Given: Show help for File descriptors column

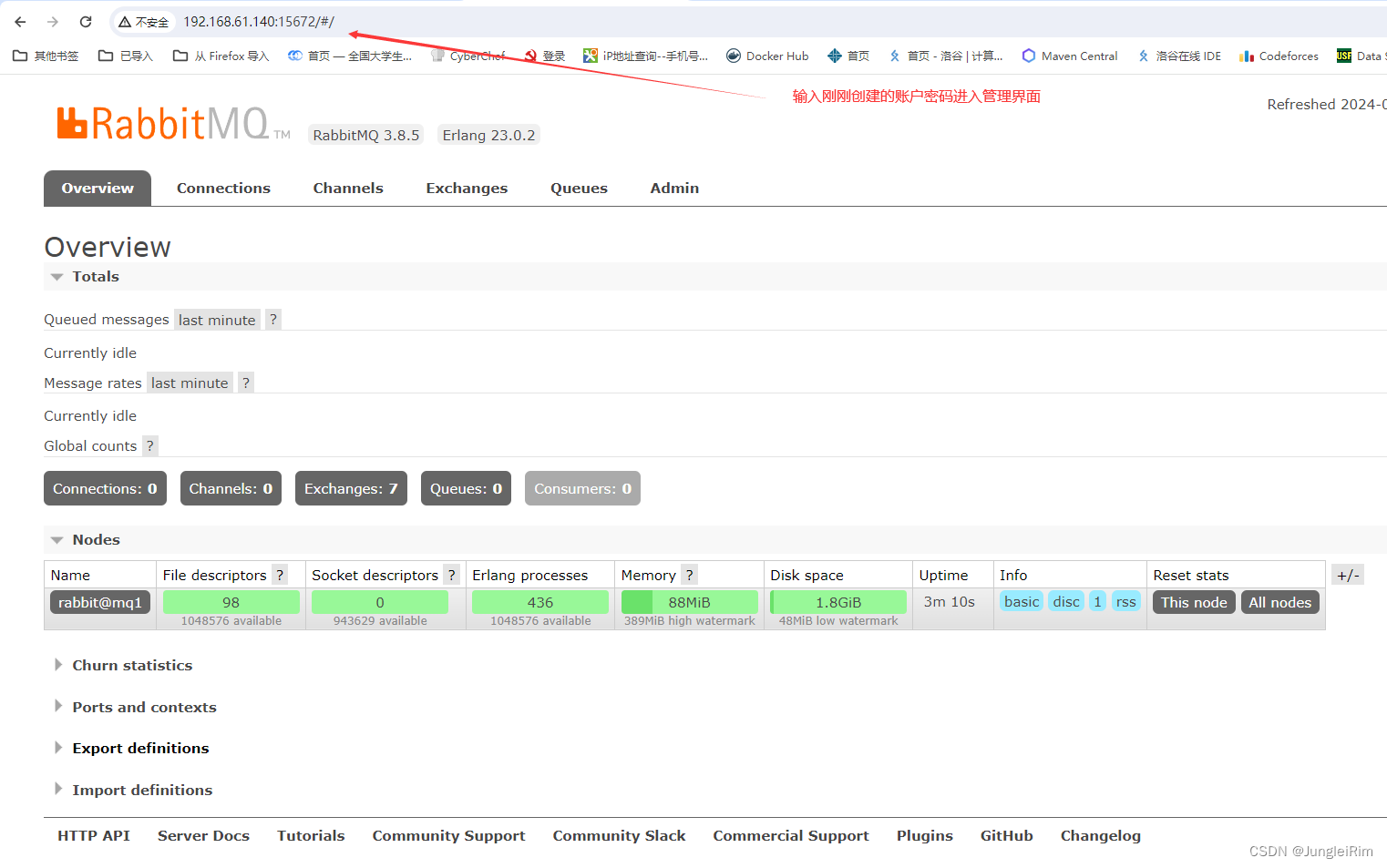Looking at the screenshot, I should pyautogui.click(x=280, y=575).
